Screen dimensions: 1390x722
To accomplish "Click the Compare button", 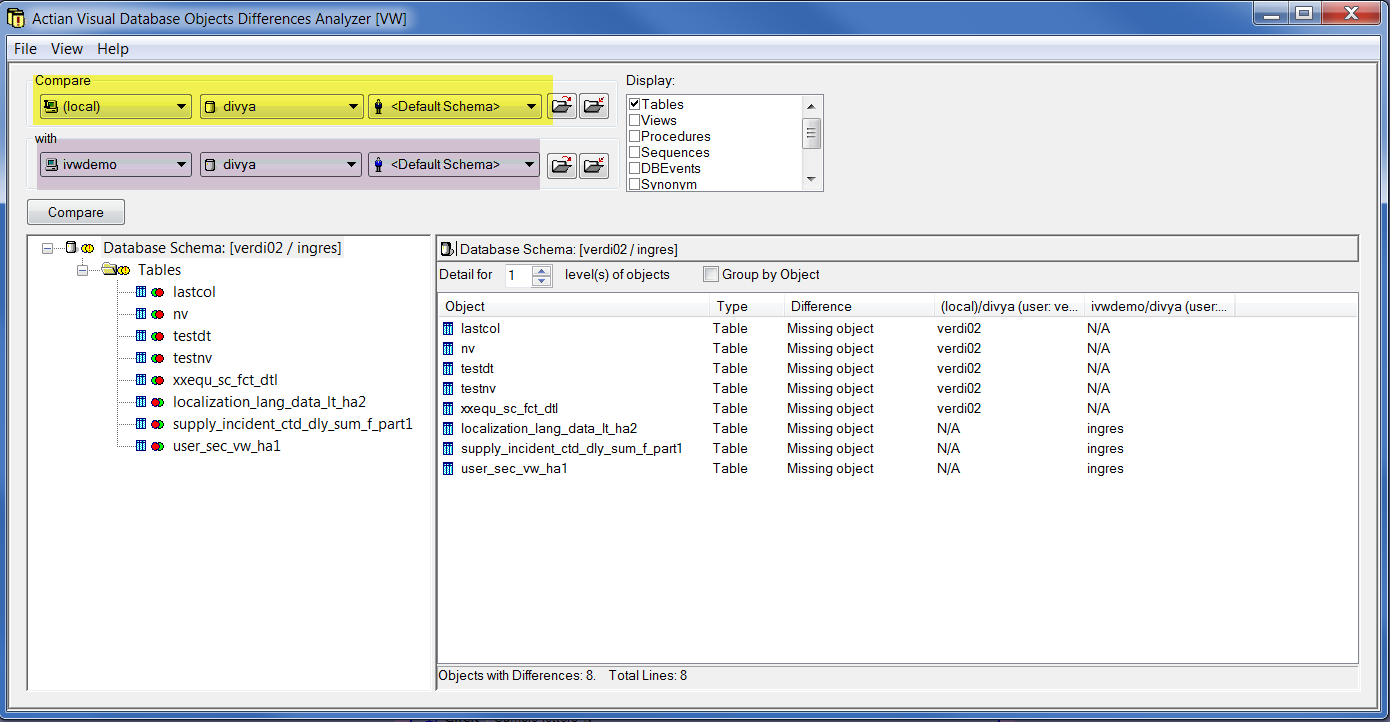I will coord(76,212).
